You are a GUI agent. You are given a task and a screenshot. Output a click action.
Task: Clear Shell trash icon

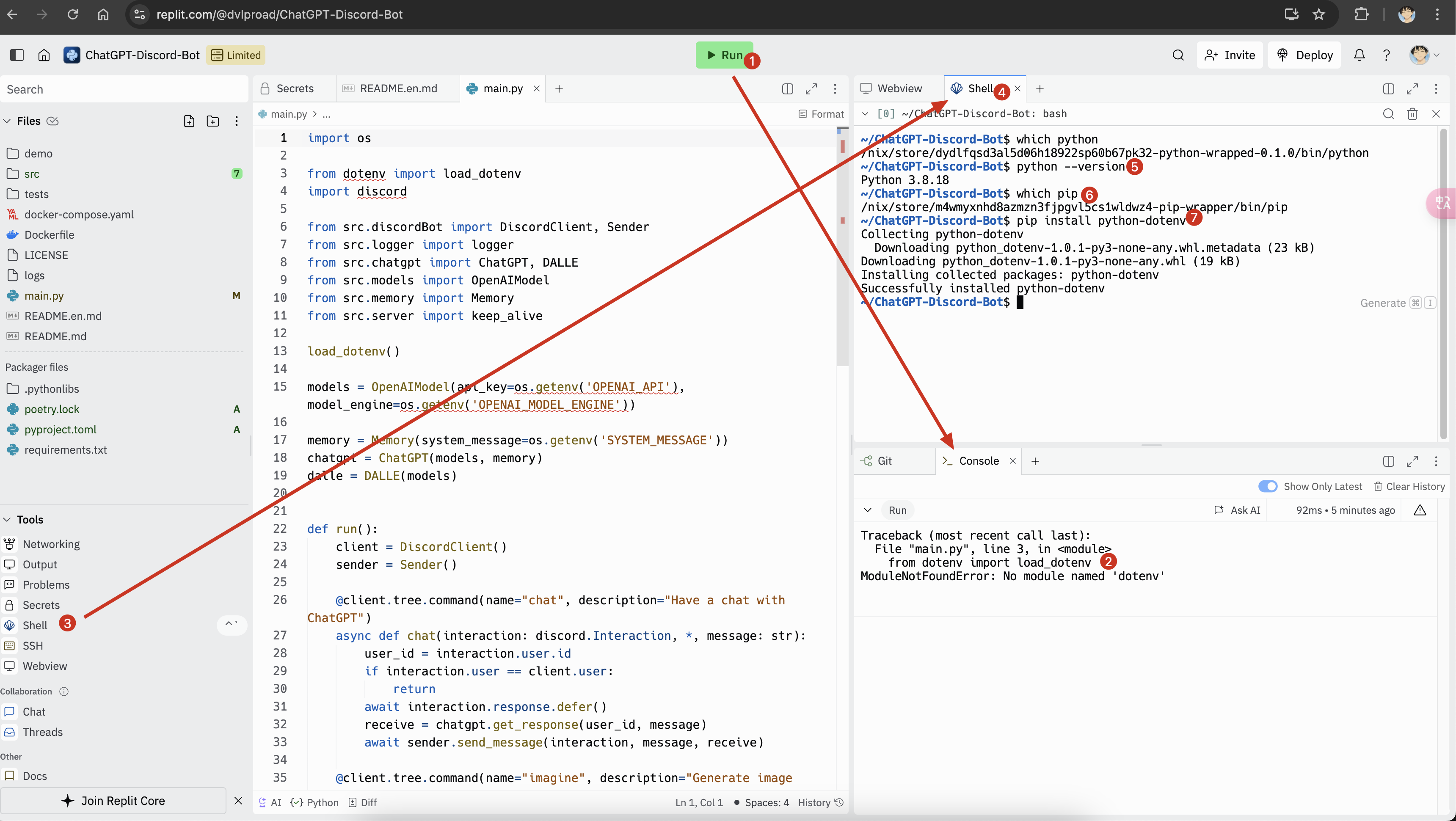coord(1412,113)
